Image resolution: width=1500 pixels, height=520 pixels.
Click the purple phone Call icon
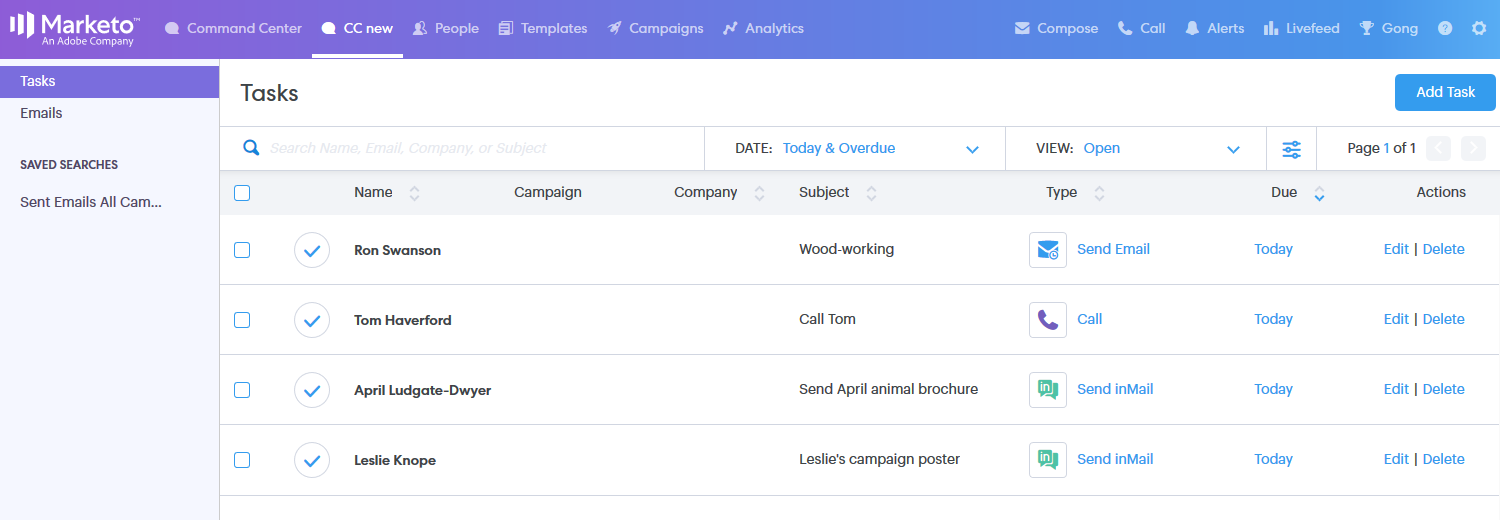[1047, 320]
